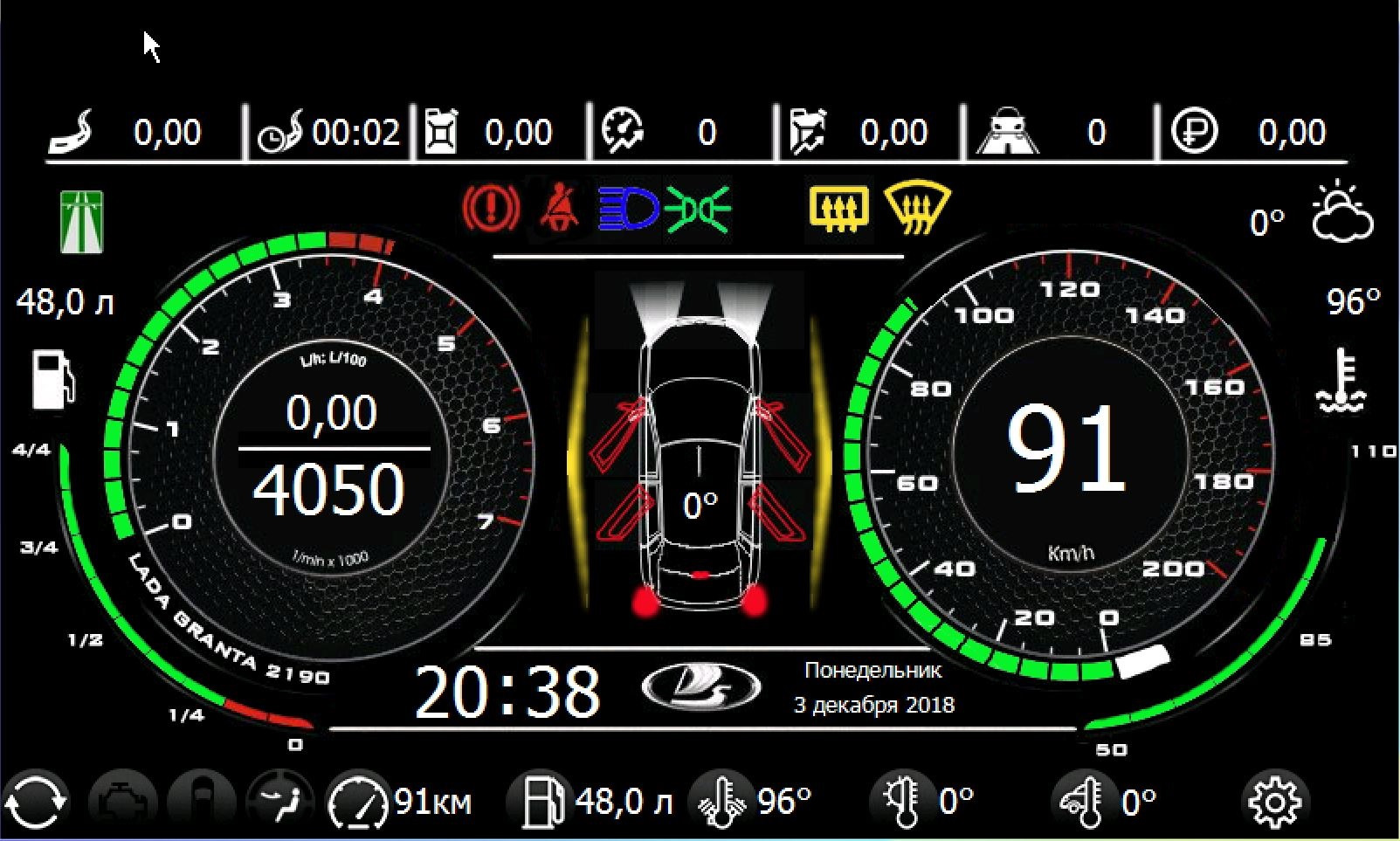Click the driver seat icon in bottom bar
1400x841 pixels.
pos(280,801)
